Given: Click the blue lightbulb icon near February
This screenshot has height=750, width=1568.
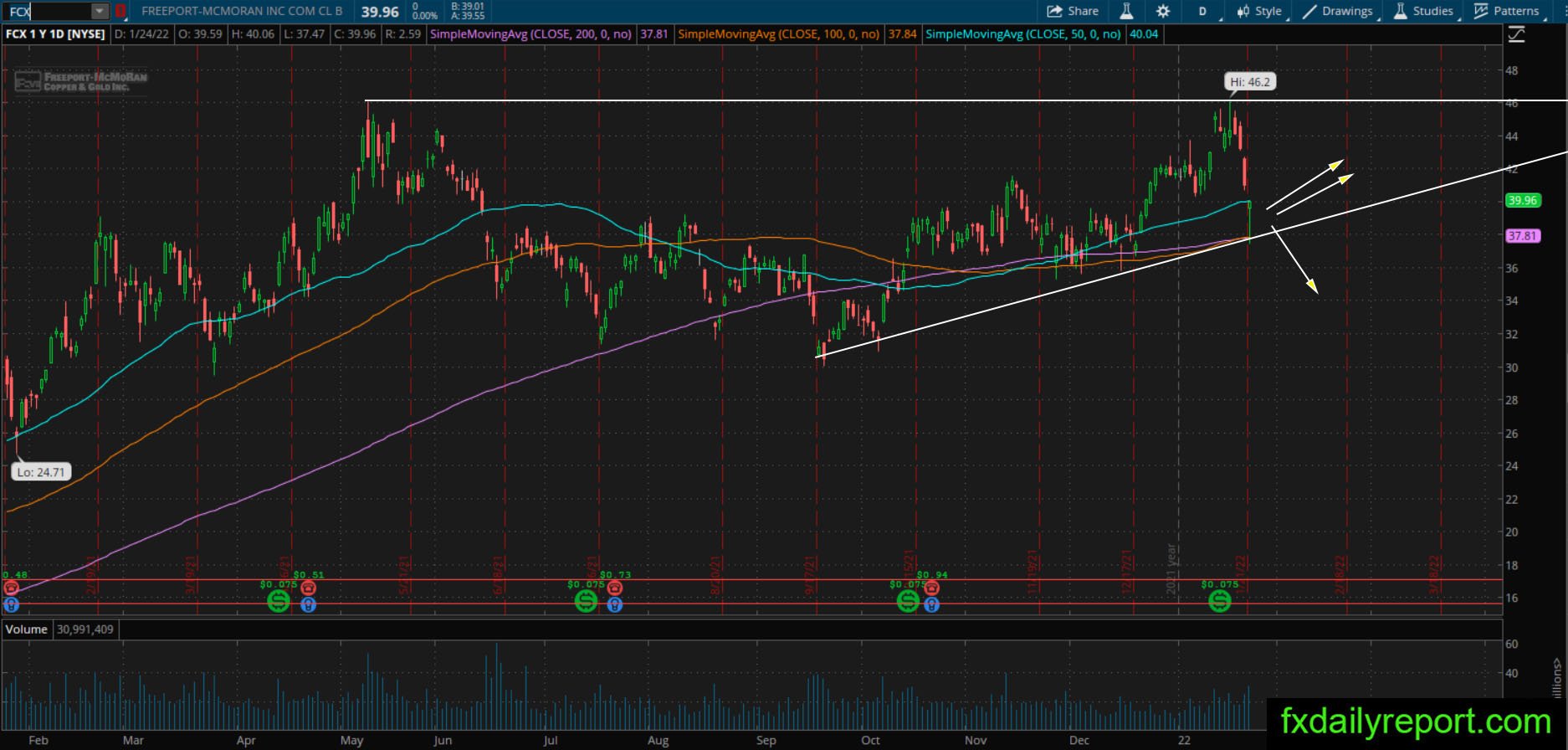Looking at the screenshot, I should point(11,604).
